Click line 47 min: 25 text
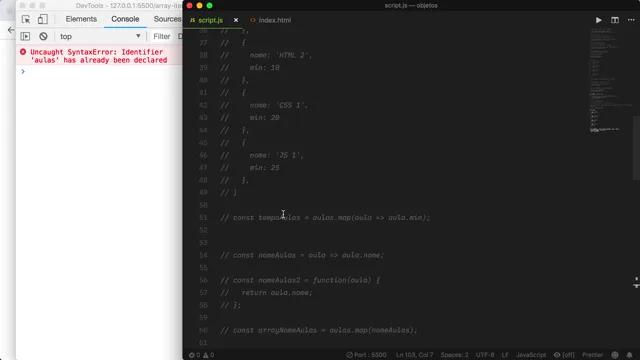The height and width of the screenshot is (360, 640). click(264, 168)
